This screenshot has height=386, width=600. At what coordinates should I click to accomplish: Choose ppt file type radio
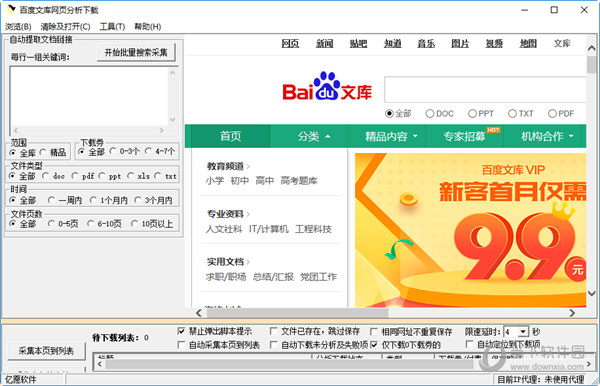click(x=101, y=176)
